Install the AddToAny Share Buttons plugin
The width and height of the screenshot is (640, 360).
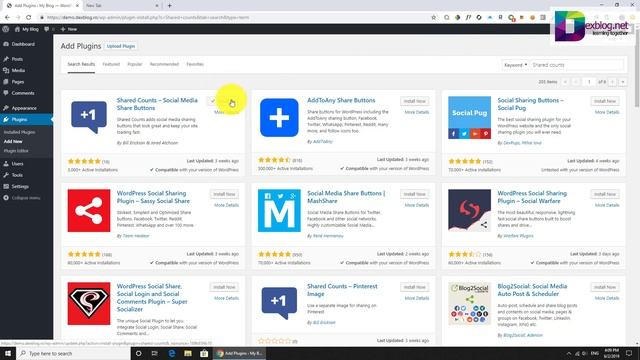414,101
